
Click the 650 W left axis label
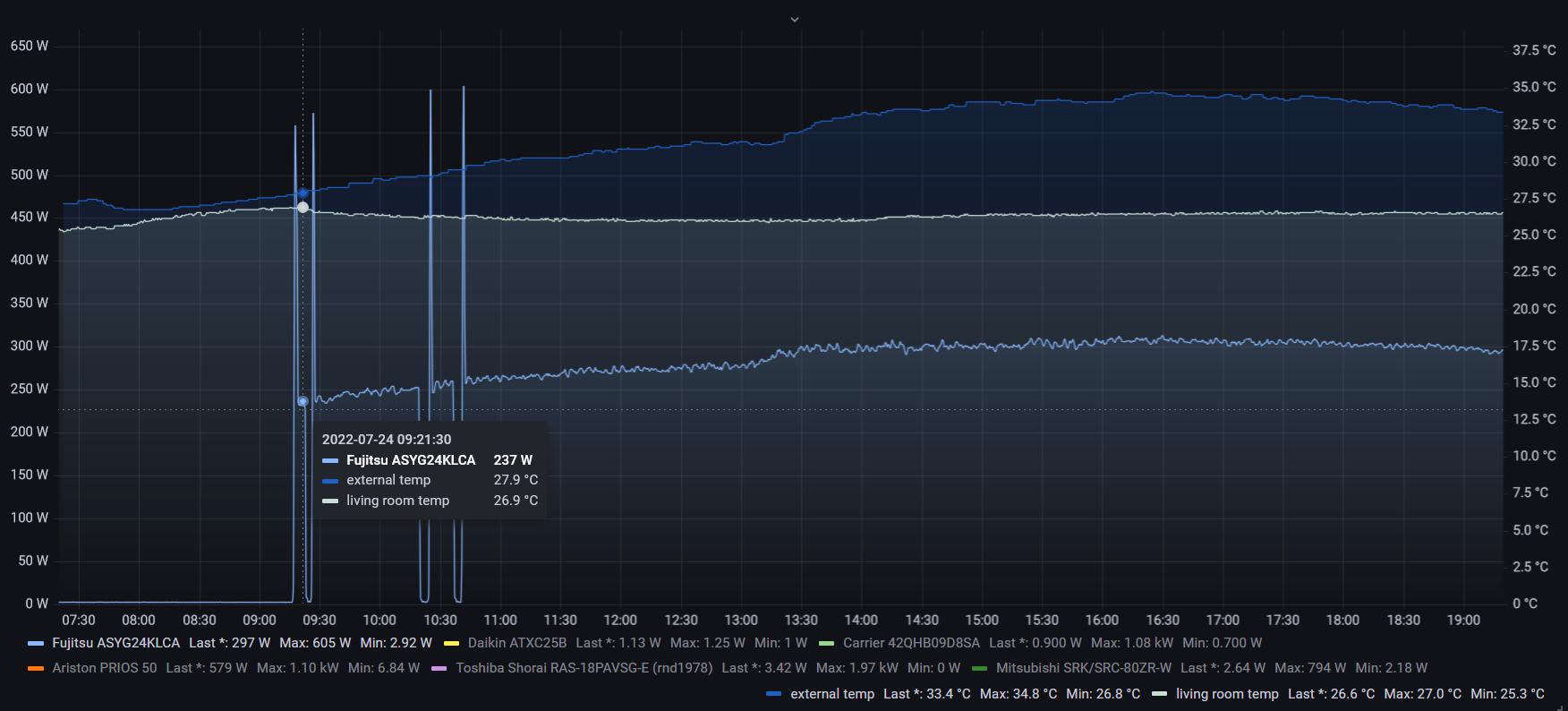30,46
